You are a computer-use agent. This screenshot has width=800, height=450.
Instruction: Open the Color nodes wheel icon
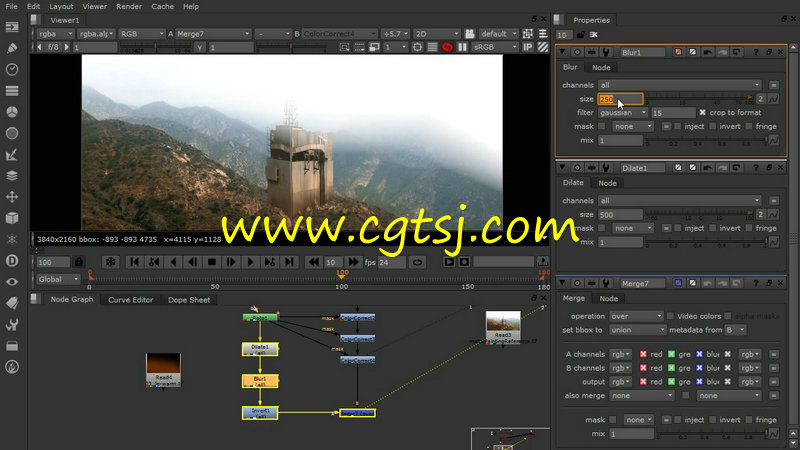point(12,112)
